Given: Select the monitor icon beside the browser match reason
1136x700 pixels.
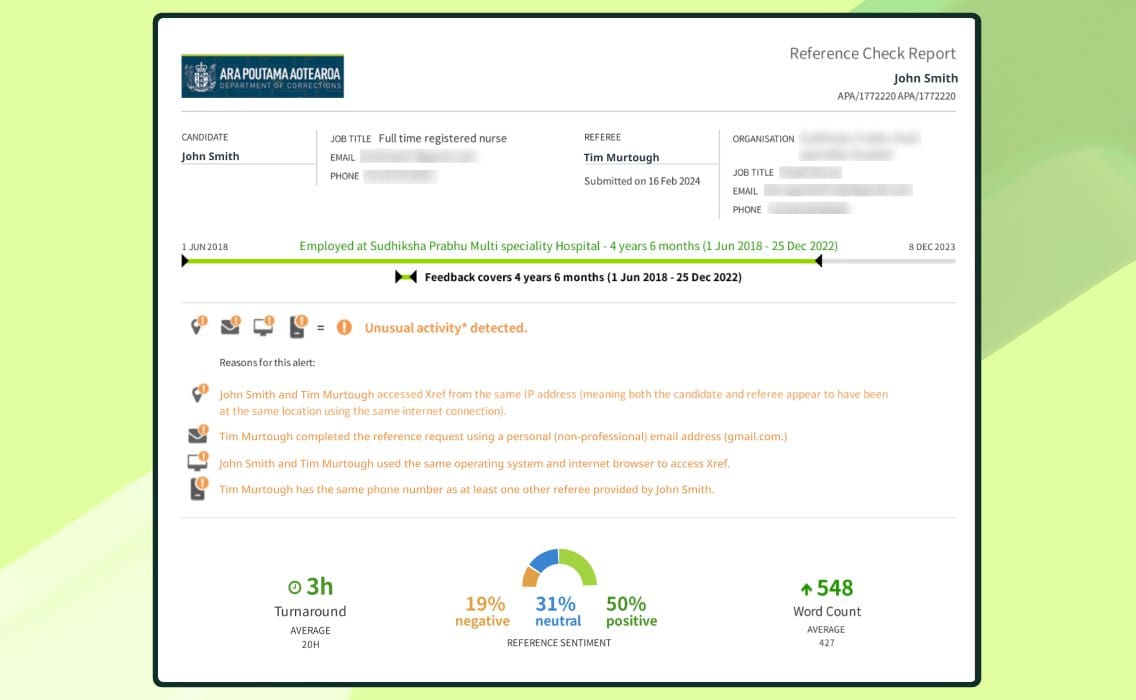Looking at the screenshot, I should pyautogui.click(x=198, y=462).
